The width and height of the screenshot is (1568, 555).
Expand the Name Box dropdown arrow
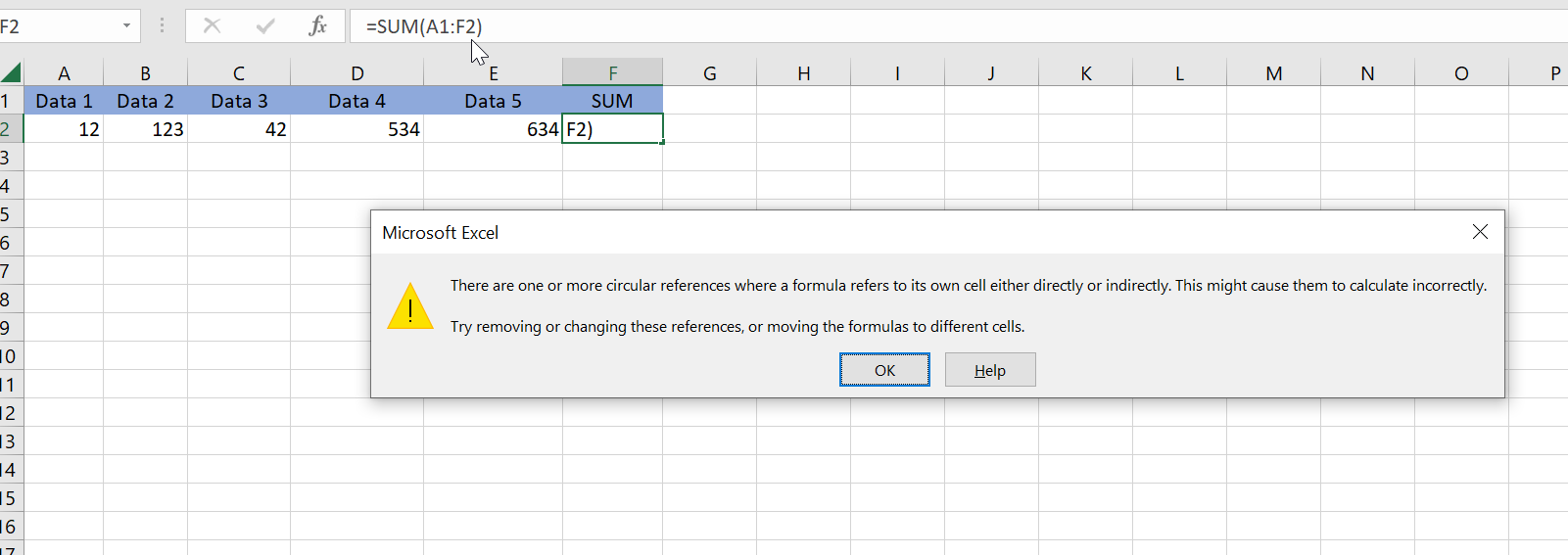126,26
